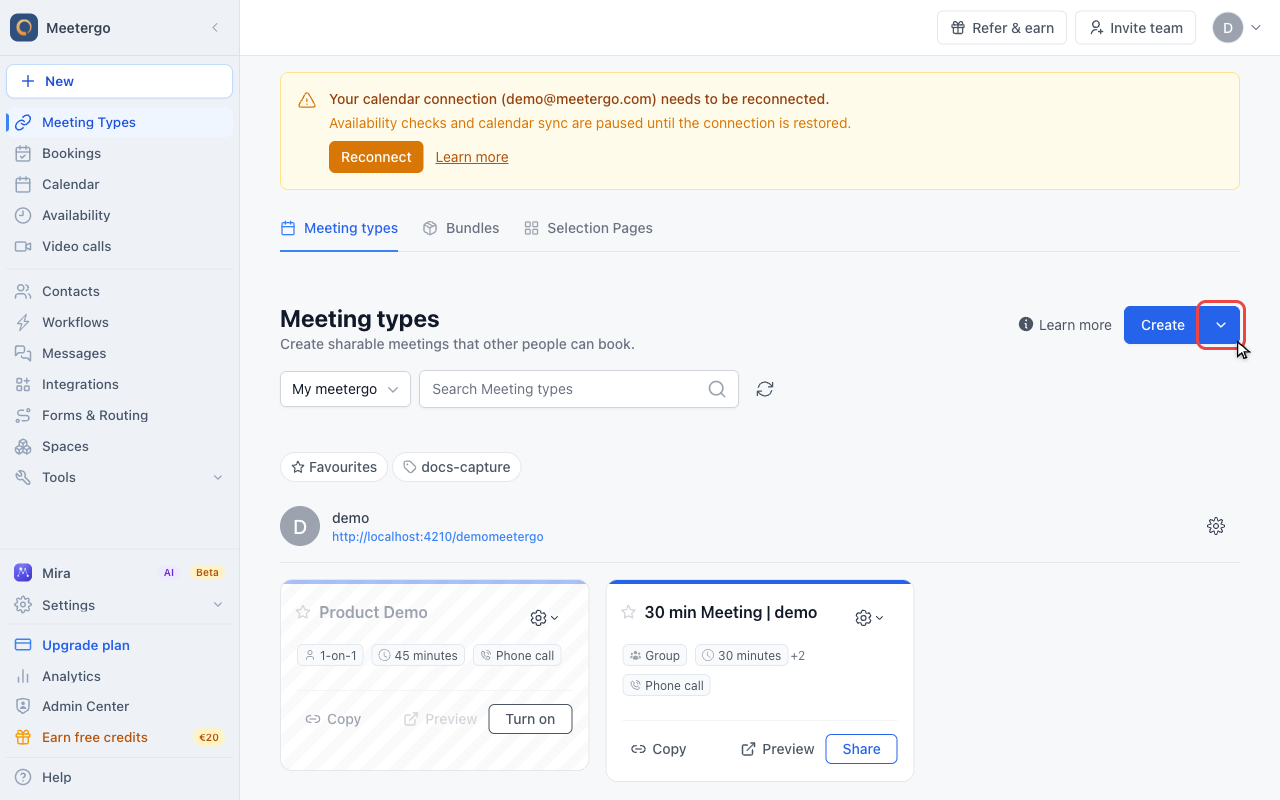The height and width of the screenshot is (800, 1280).
Task: Preview the Product Demo meeting
Action: pos(440,719)
